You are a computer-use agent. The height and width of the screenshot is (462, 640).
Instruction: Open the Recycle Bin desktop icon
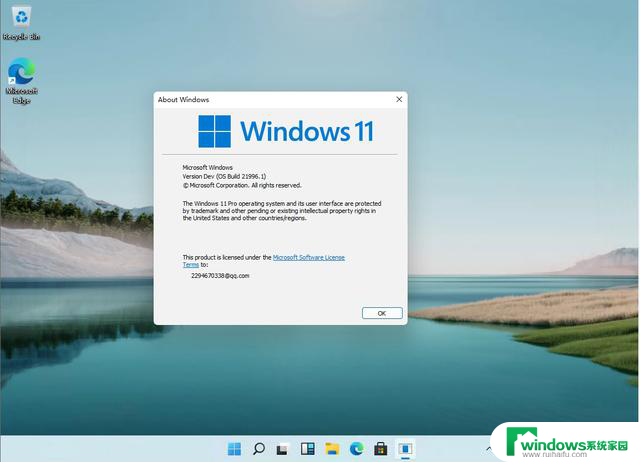[x=21, y=24]
